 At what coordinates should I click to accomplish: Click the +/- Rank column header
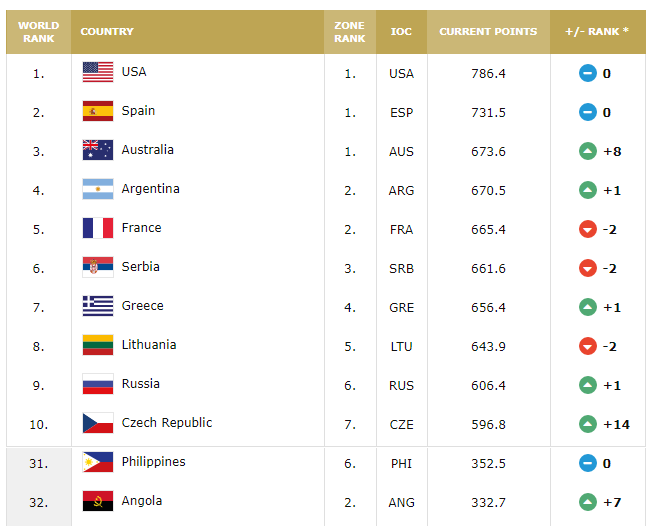click(598, 32)
